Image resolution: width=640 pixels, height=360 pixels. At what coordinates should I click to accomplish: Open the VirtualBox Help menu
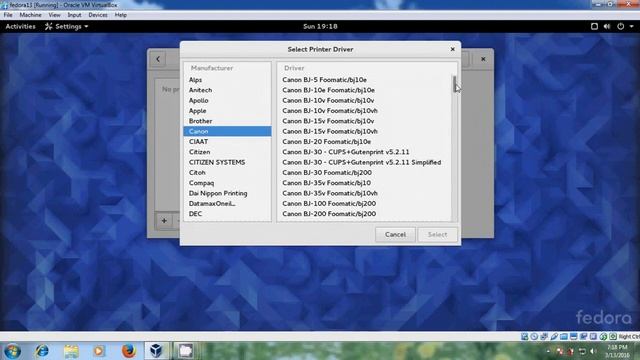120,15
